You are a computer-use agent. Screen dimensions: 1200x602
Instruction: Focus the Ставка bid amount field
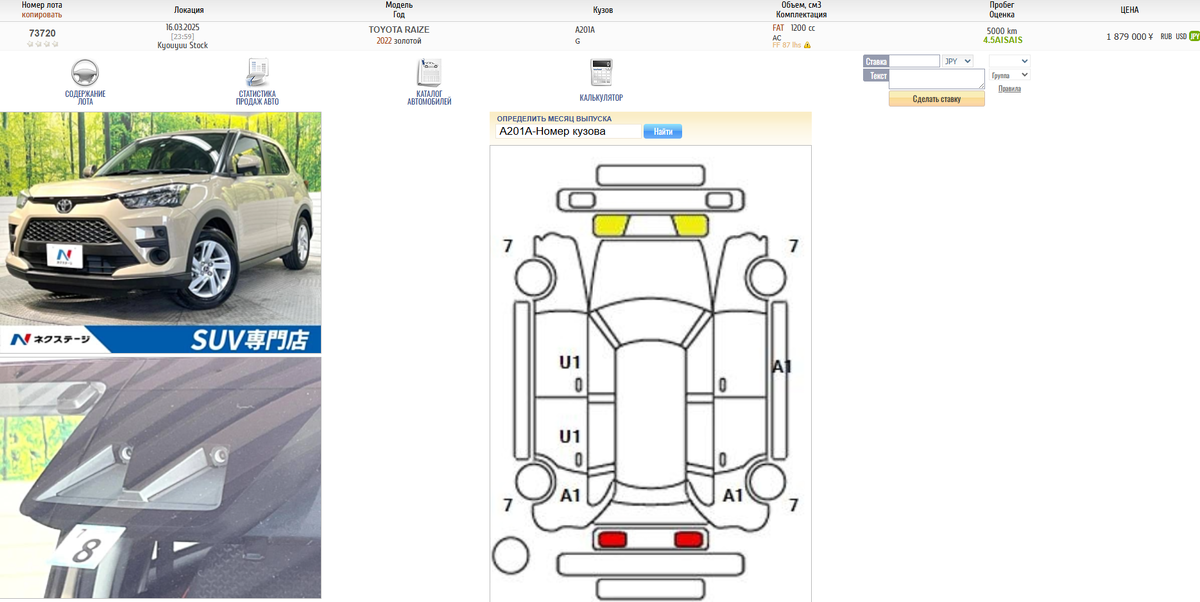914,61
